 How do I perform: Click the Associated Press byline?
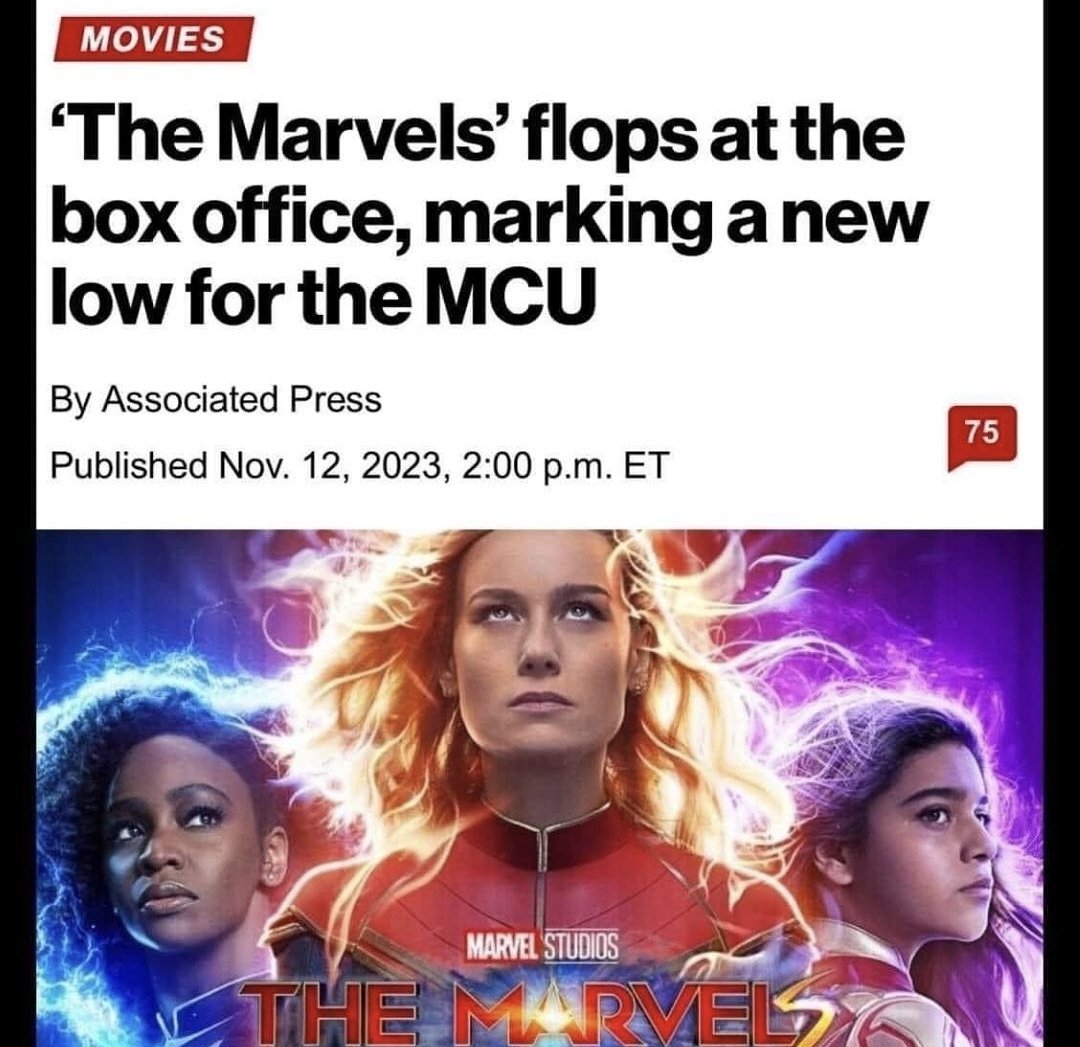242,400
